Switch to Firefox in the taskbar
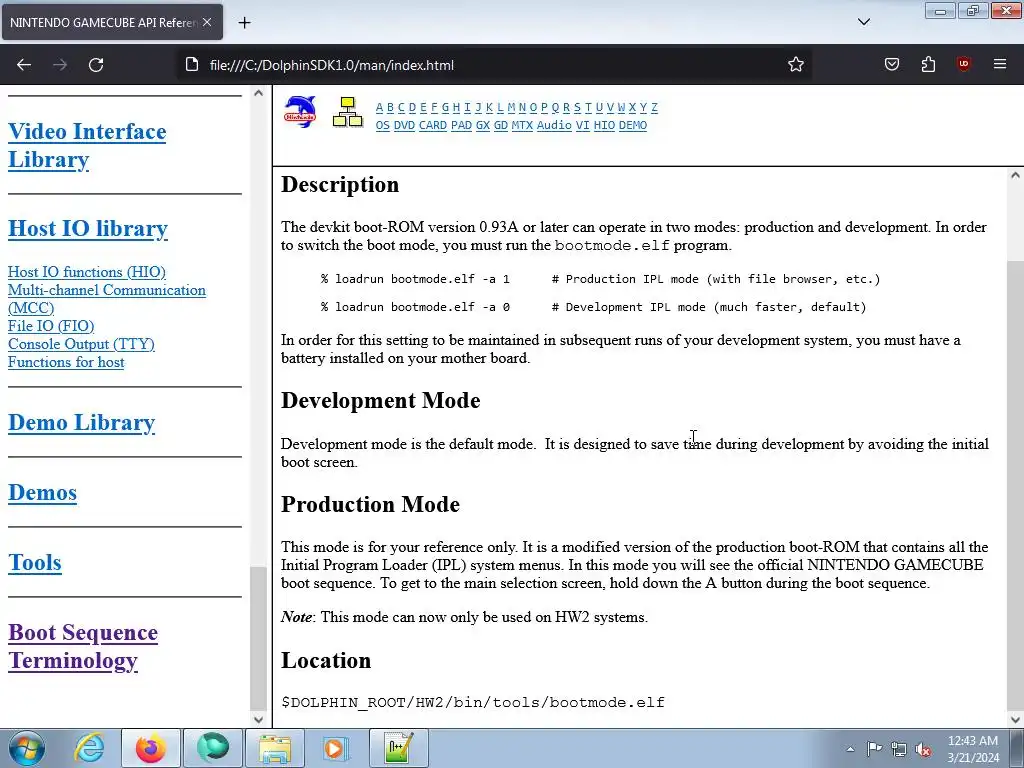The image size is (1024, 768). click(x=150, y=748)
